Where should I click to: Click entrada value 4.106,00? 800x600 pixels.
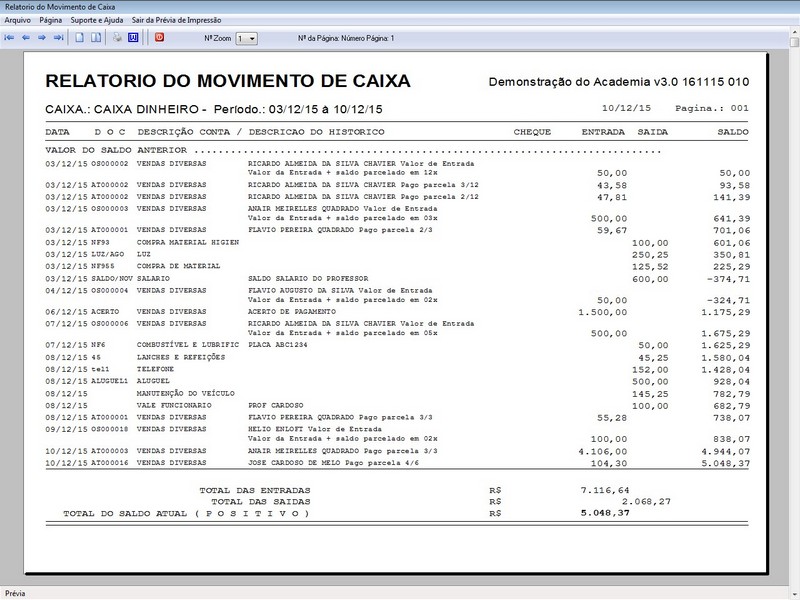[603, 452]
